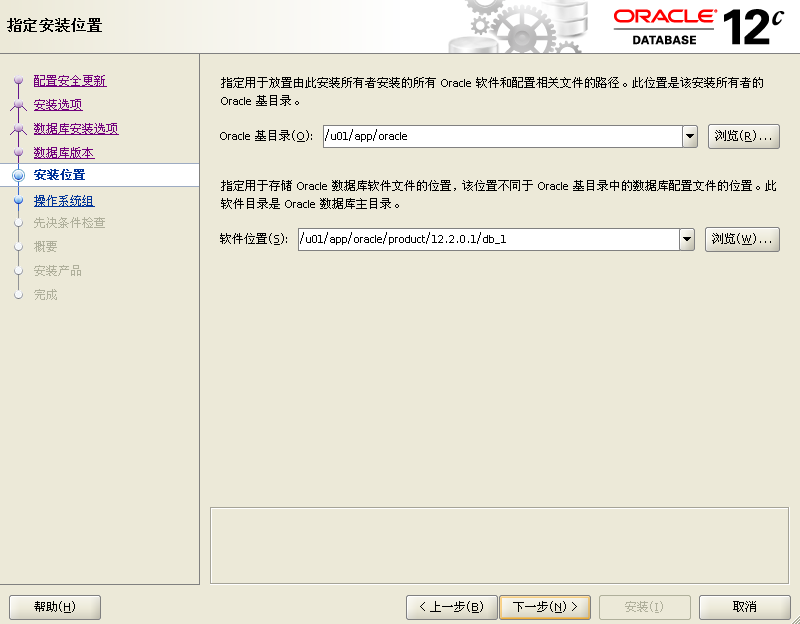This screenshot has height=624, width=800.
Task: Click the 概要 step text
Action: click(45, 247)
